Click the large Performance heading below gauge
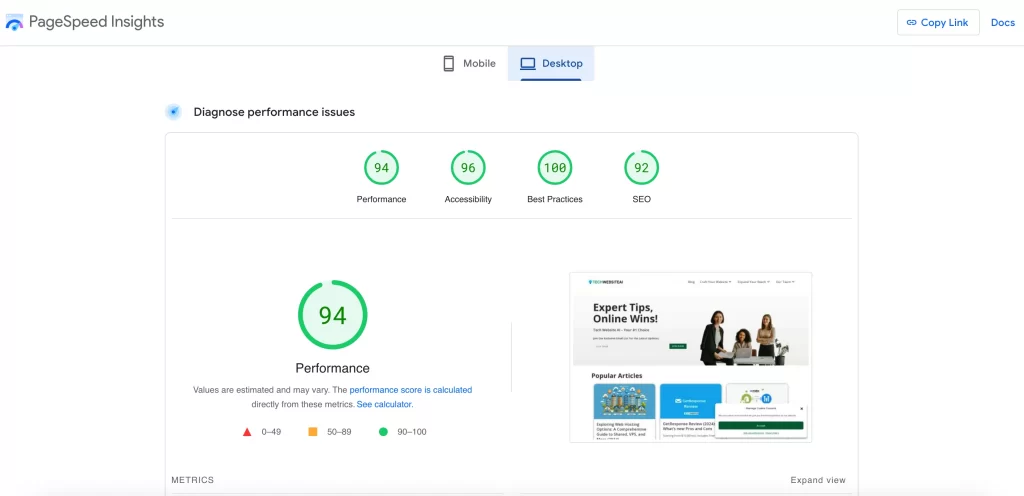 pyautogui.click(x=332, y=368)
